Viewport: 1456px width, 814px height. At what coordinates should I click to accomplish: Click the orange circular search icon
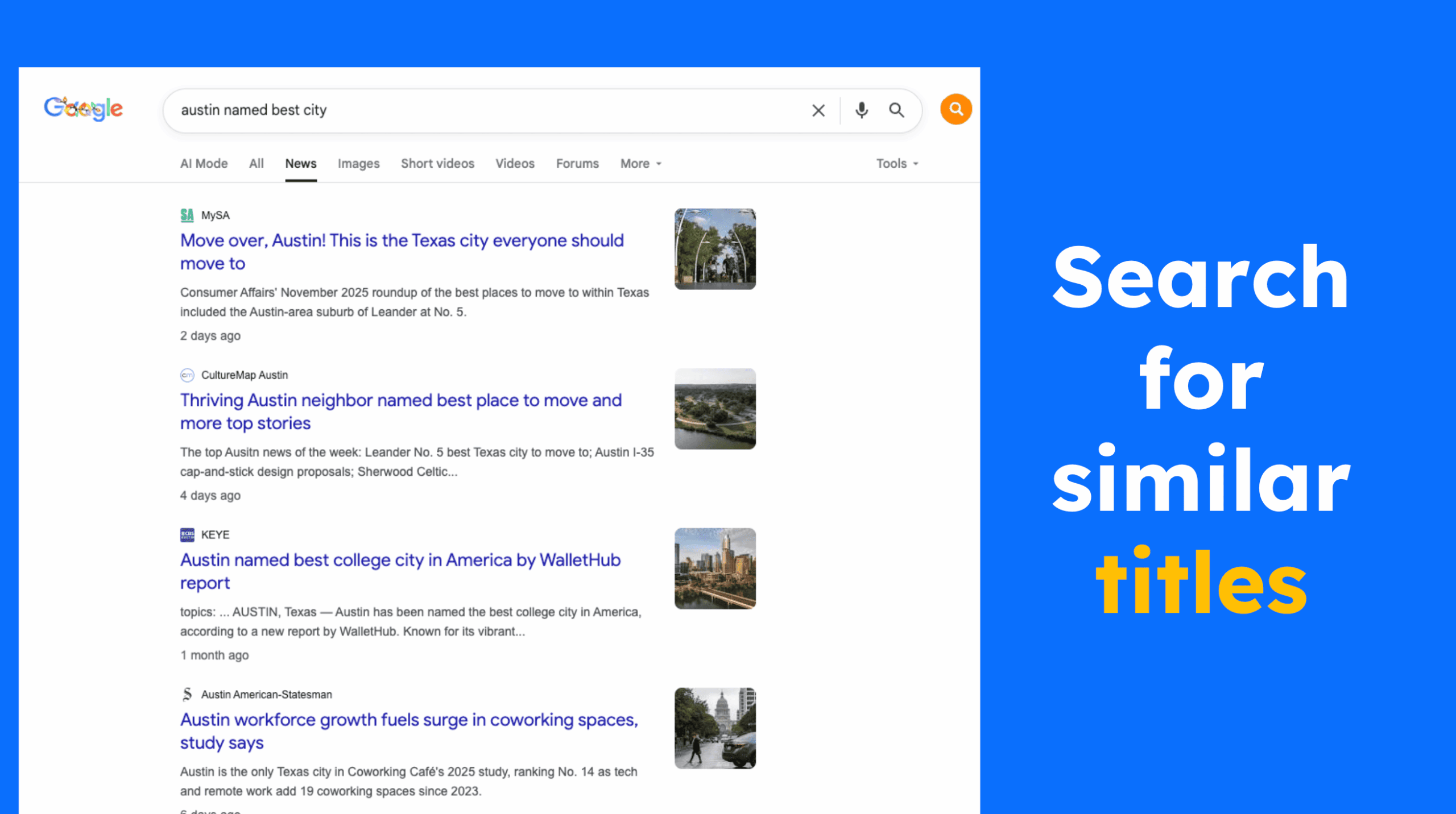coord(955,109)
